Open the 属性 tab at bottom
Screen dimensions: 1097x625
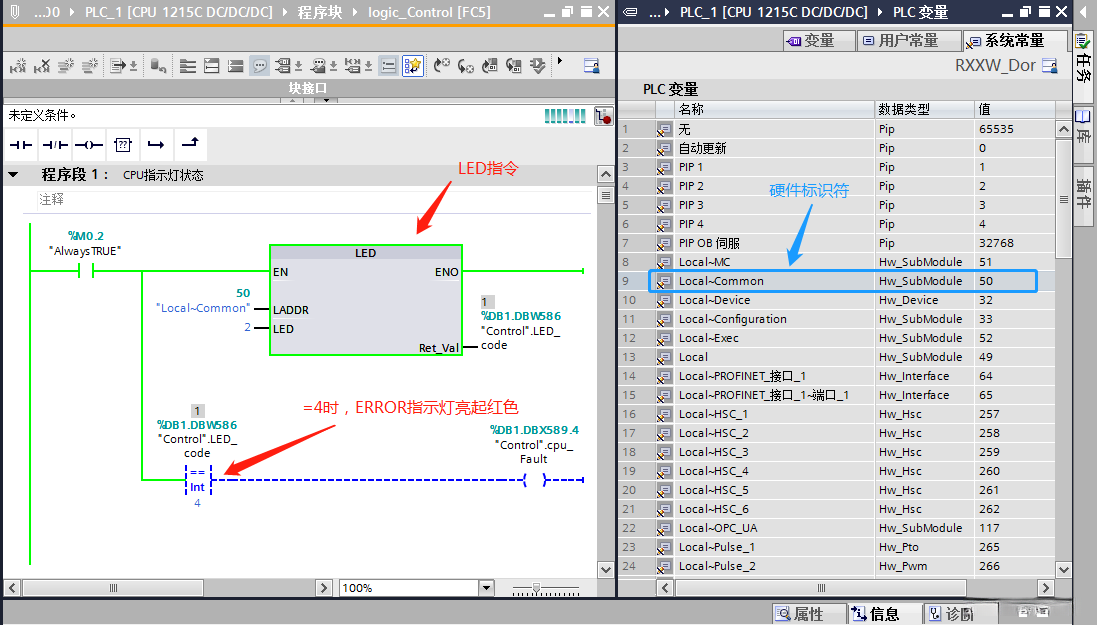pos(809,614)
